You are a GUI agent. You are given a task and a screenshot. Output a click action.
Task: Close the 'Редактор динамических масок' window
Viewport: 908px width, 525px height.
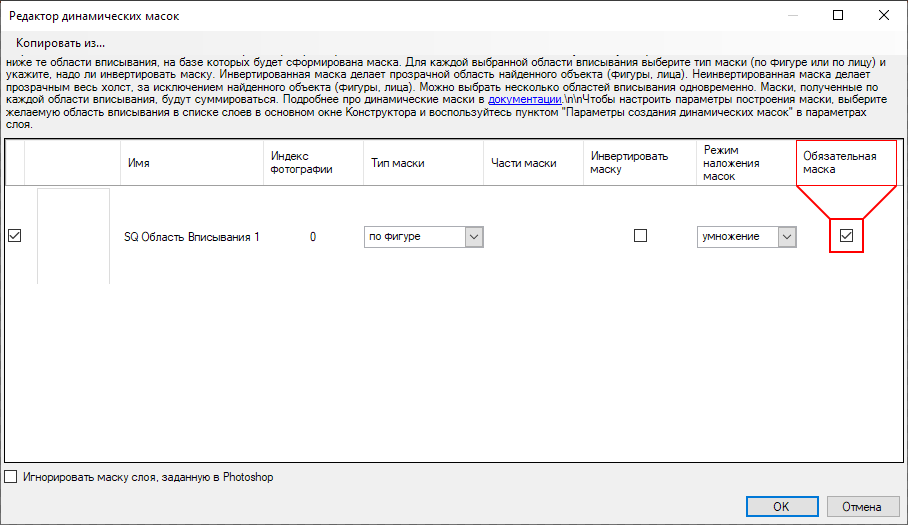(884, 16)
